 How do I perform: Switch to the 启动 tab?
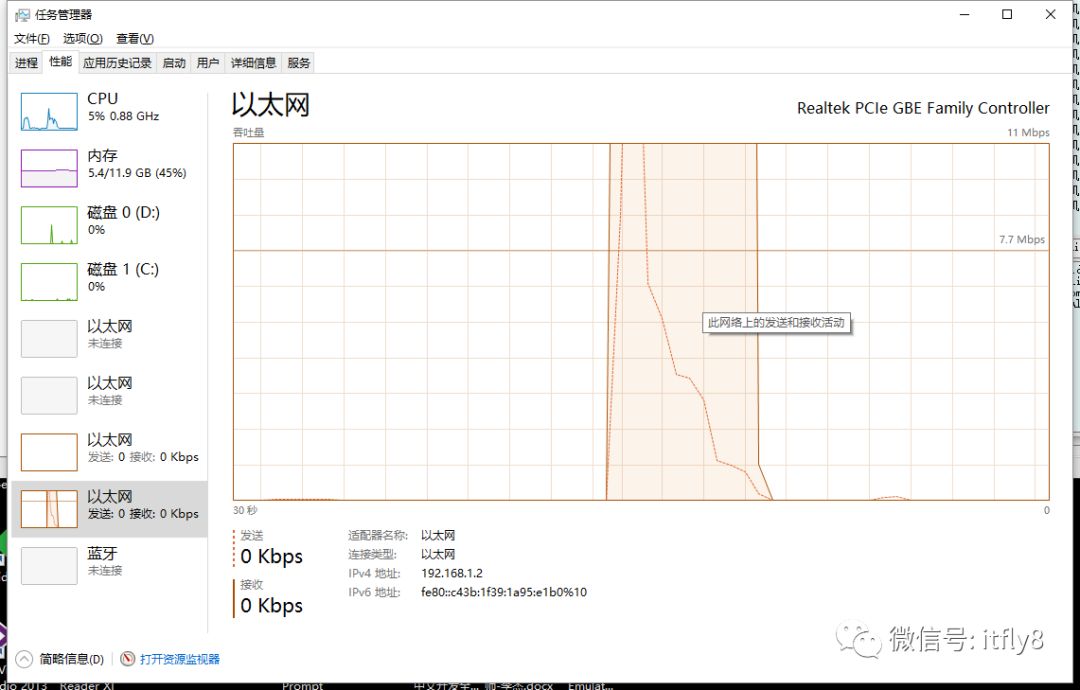pos(174,63)
